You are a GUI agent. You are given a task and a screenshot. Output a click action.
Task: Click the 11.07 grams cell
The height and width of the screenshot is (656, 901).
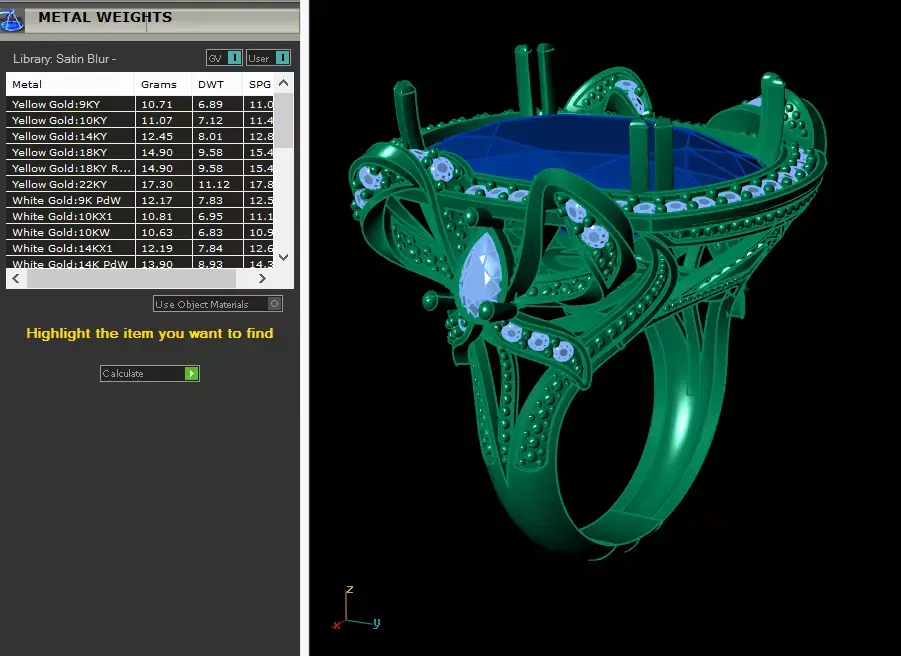click(163, 121)
